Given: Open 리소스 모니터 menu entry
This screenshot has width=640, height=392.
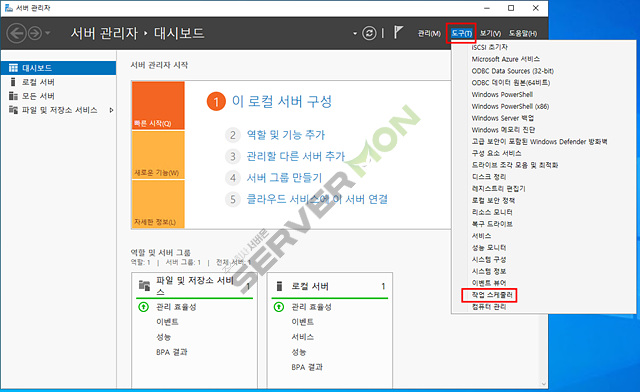Looking at the screenshot, I should pos(492,212).
